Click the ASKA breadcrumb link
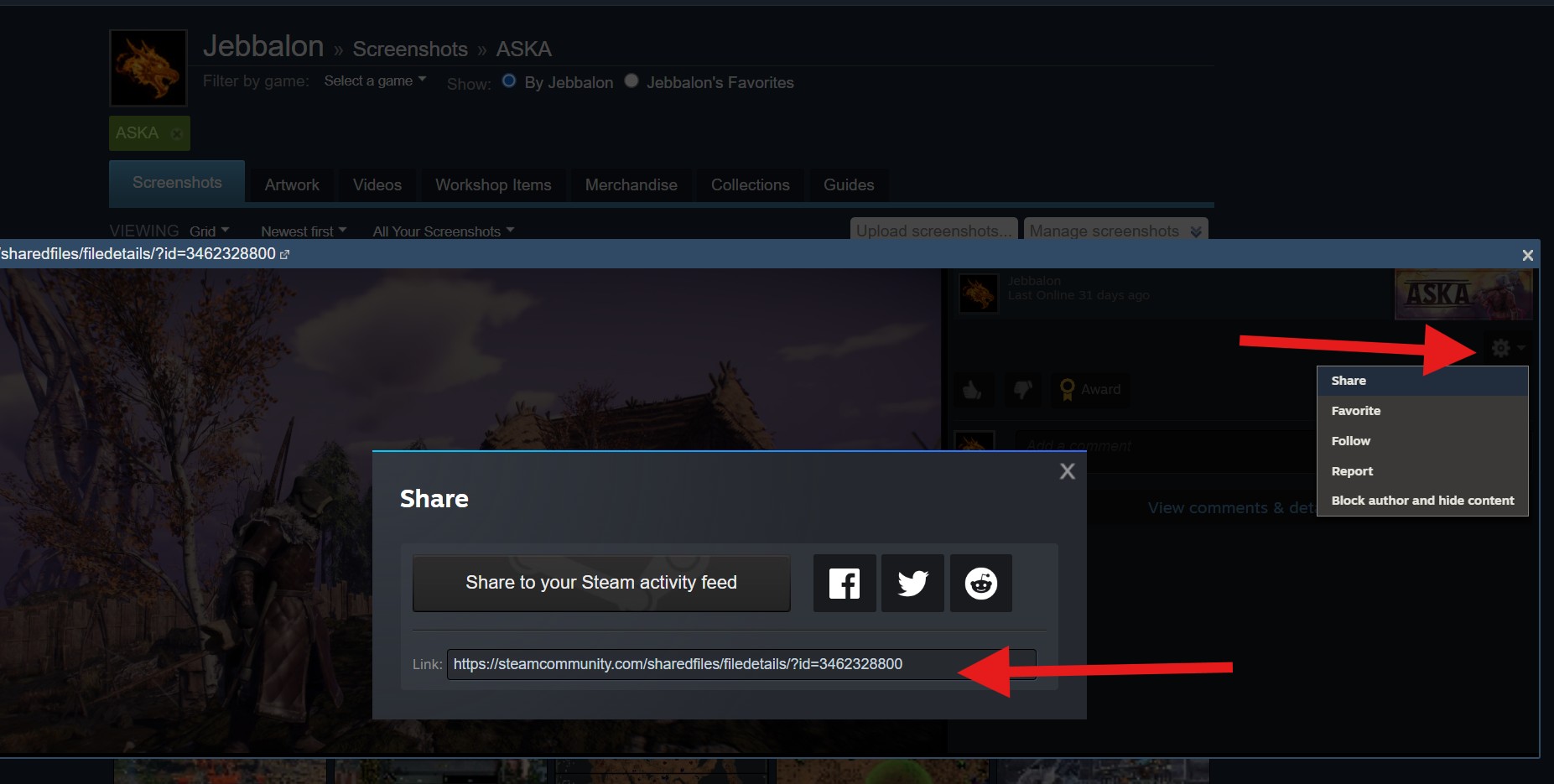This screenshot has height=784, width=1554. (x=523, y=49)
